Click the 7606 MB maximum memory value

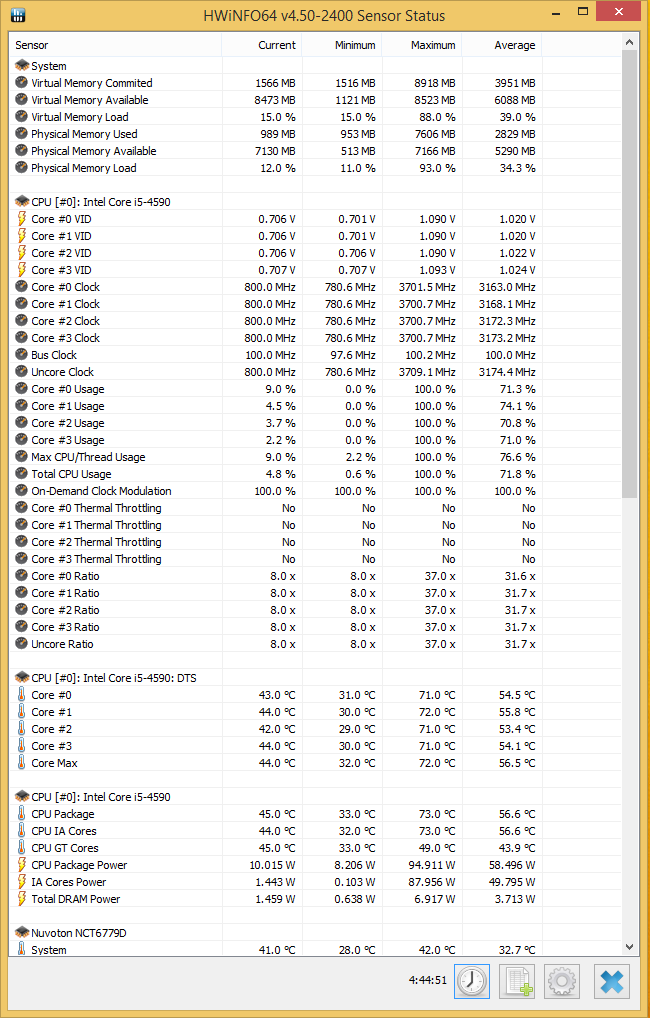[x=434, y=134]
